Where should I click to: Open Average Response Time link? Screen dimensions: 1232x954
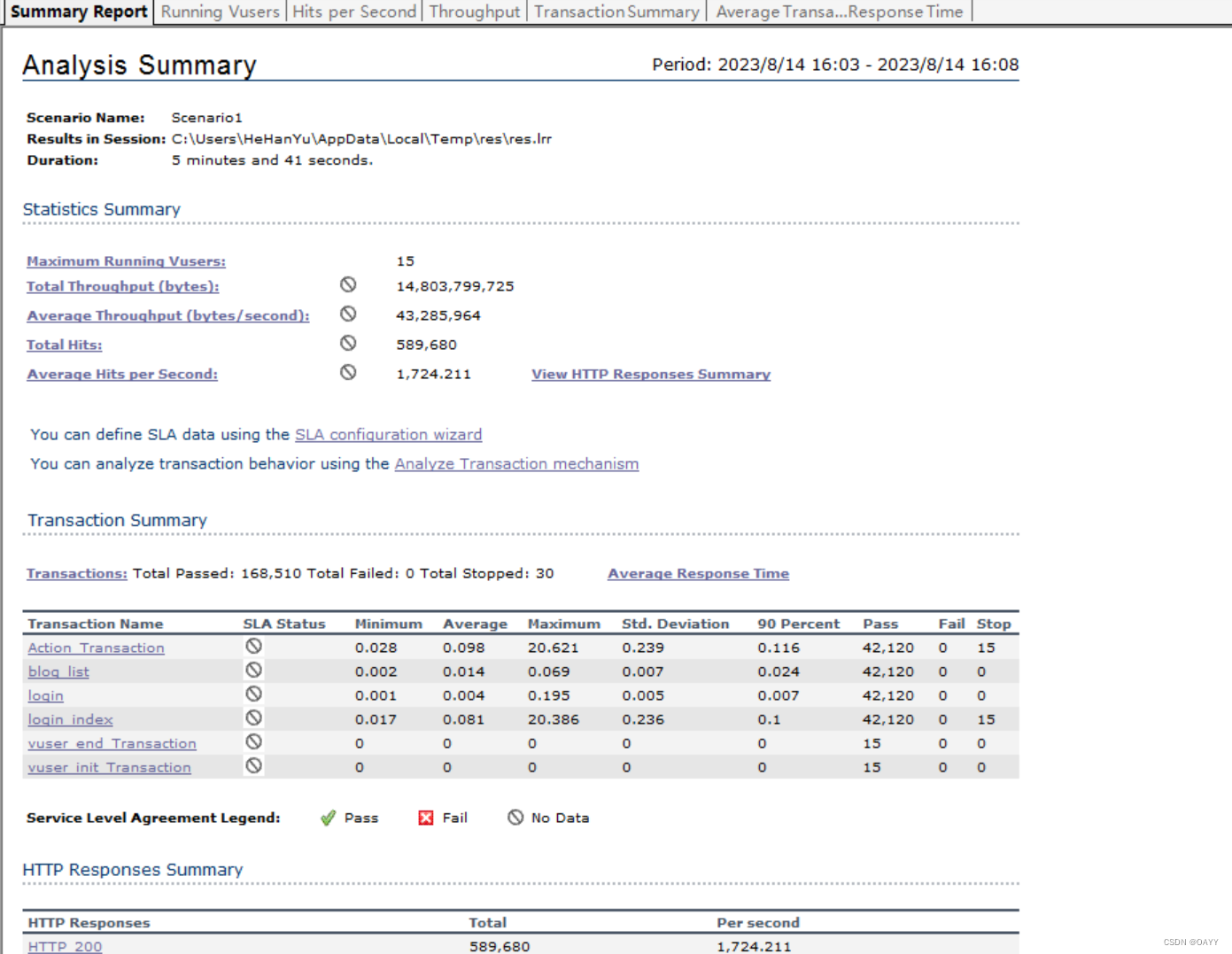pyautogui.click(x=698, y=573)
